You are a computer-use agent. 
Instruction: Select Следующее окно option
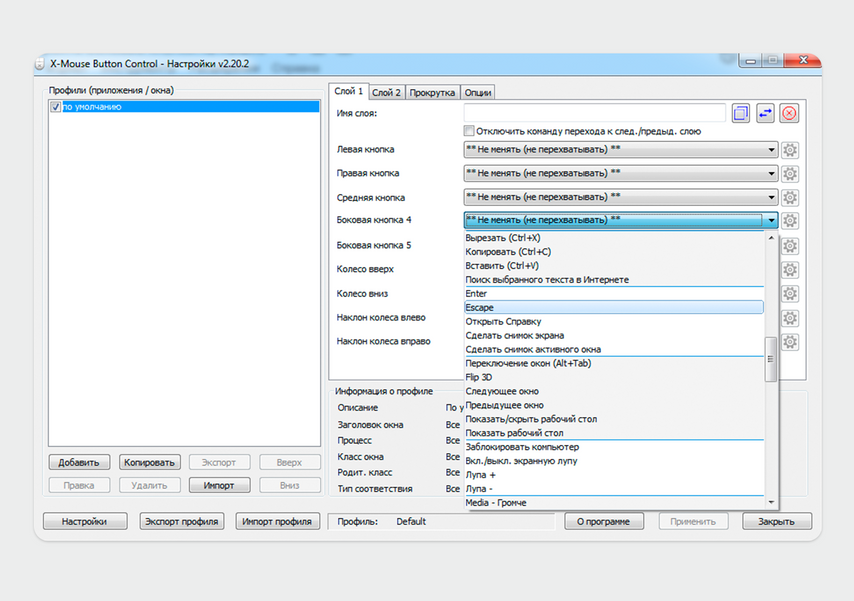click(614, 391)
